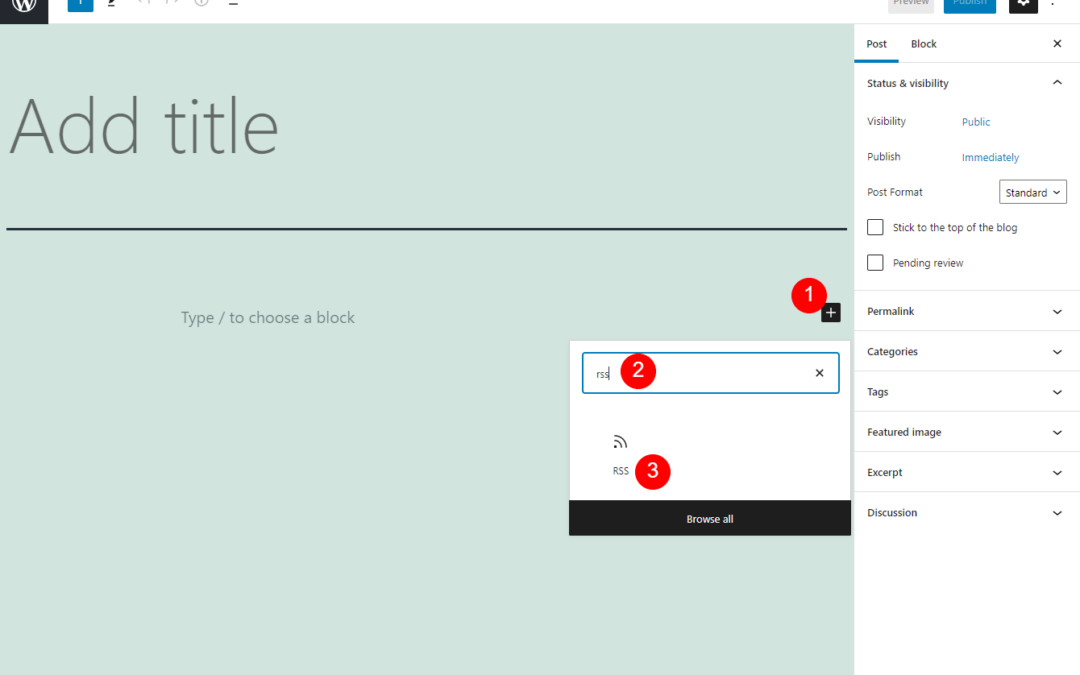The image size is (1080, 675).
Task: Clear the block search with X icon
Action: tap(819, 373)
